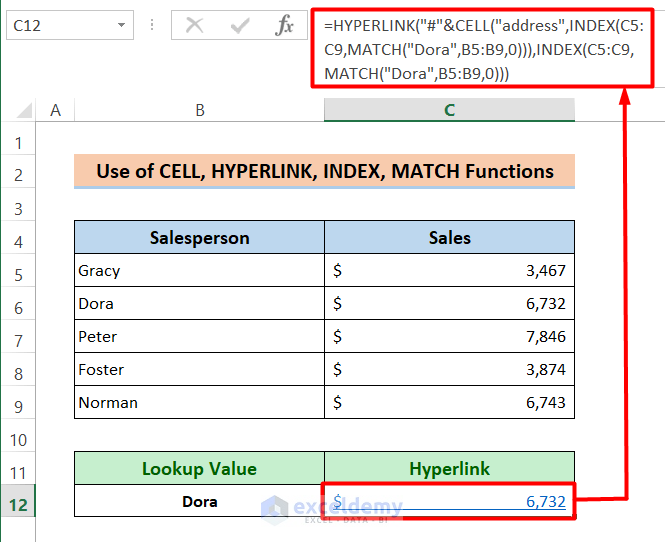Select row 12 header
Image resolution: width=665 pixels, height=542 pixels.
click(x=18, y=502)
